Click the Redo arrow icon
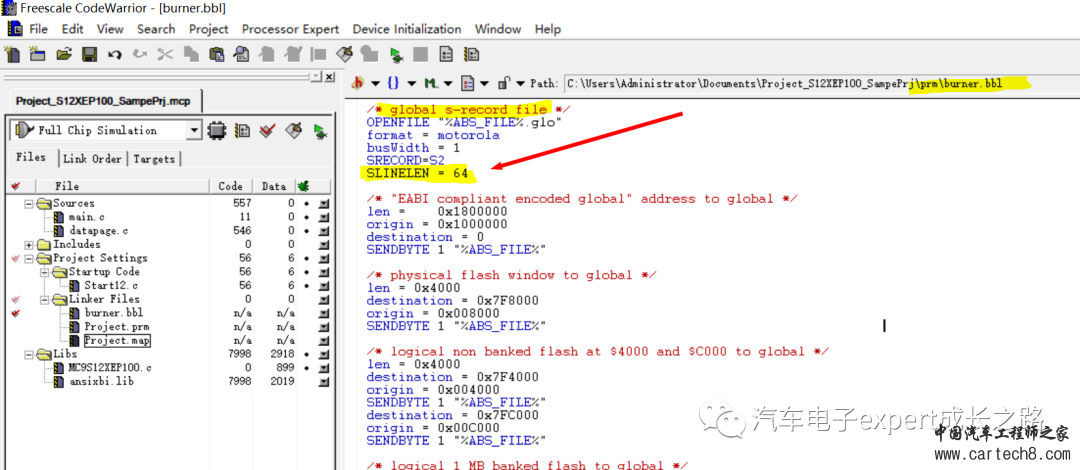 pyautogui.click(x=140, y=54)
